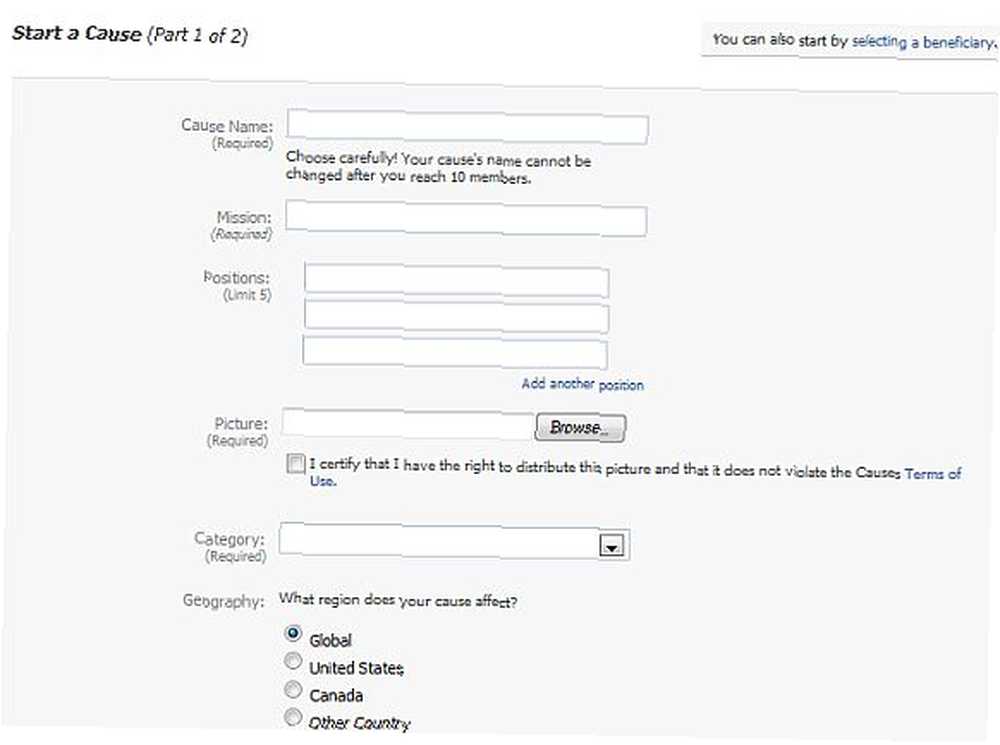Image resolution: width=1000 pixels, height=745 pixels.
Task: Click the Cause Name input field
Action: (x=467, y=127)
